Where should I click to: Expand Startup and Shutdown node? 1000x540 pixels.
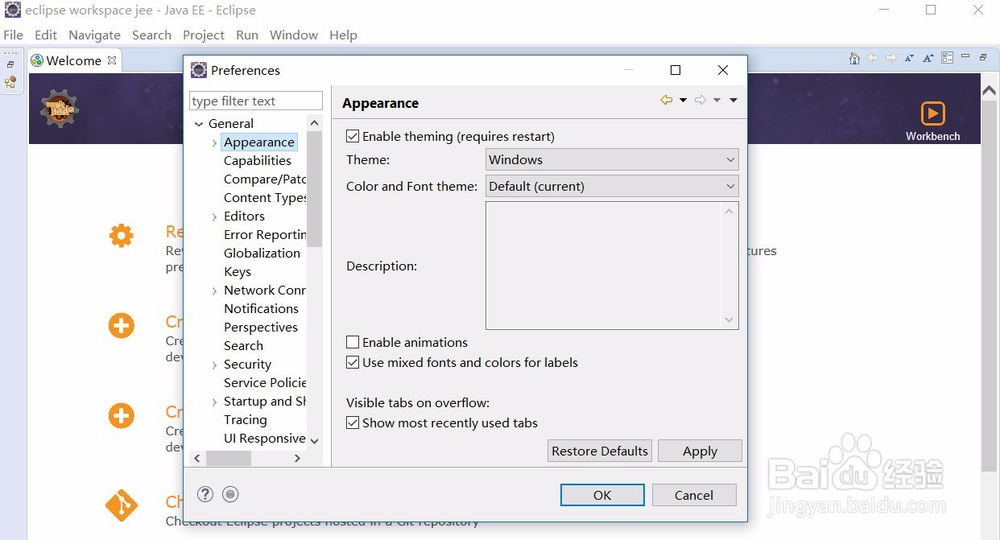[x=214, y=402]
